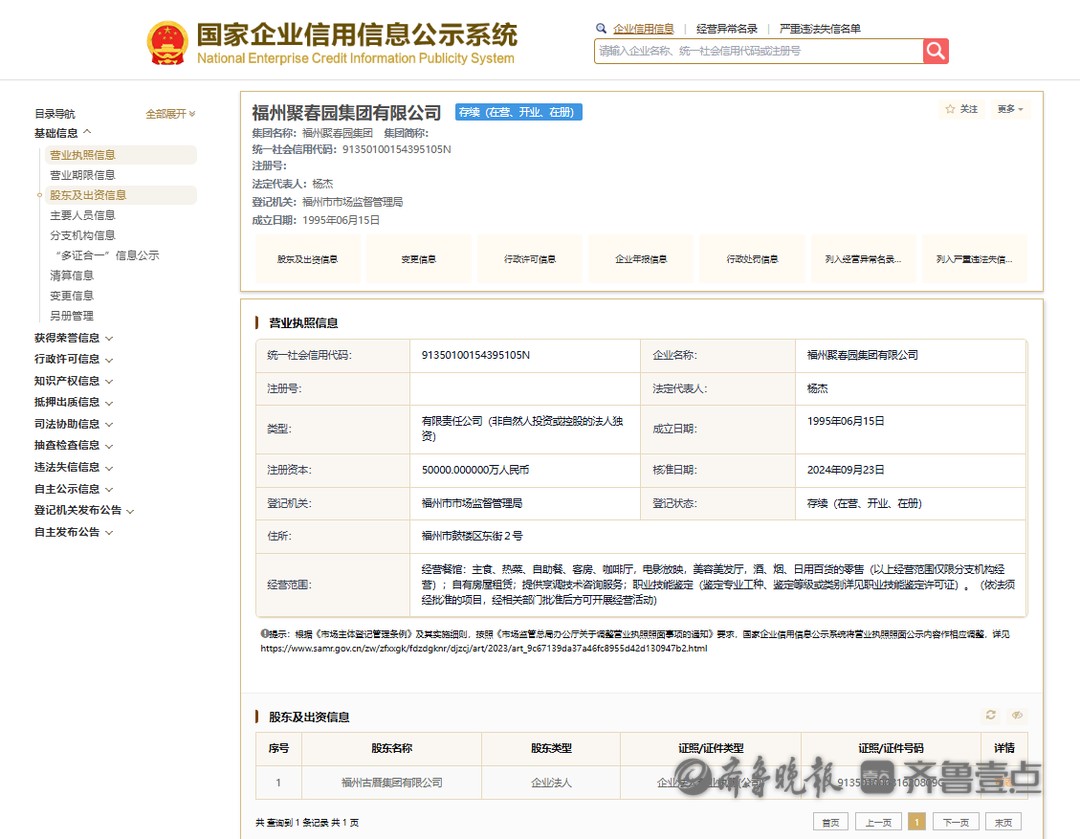Select 变更信息 in the sidebar
Image resolution: width=1080 pixels, height=839 pixels.
[x=72, y=296]
